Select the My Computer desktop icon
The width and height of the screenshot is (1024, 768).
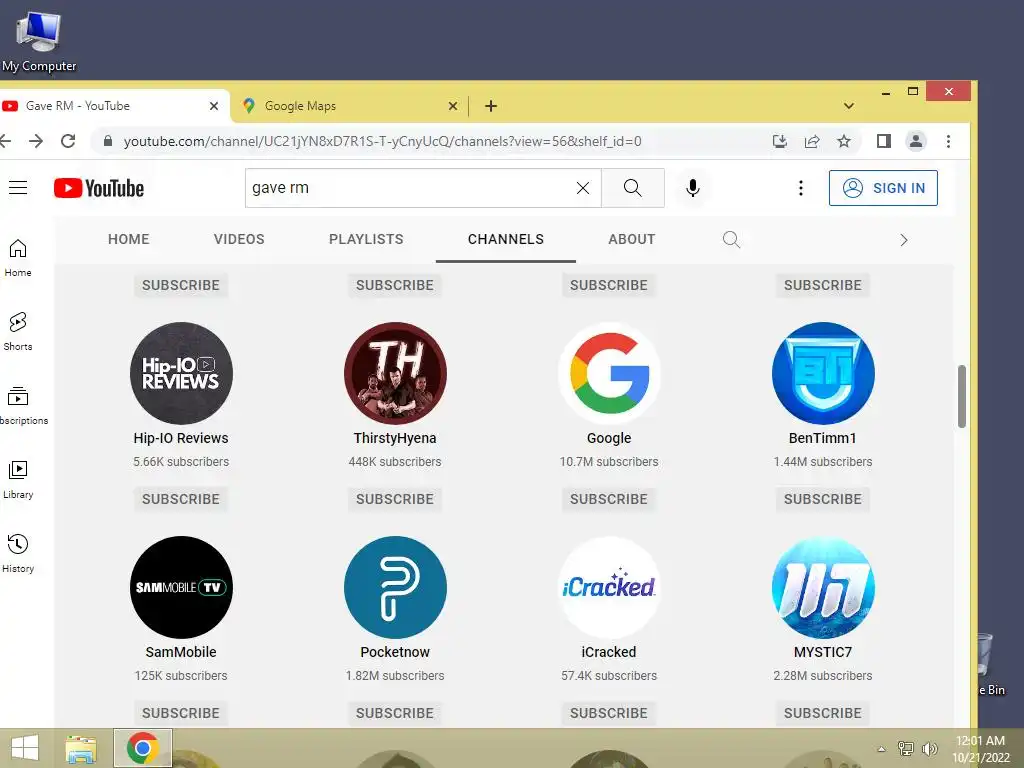pos(39,41)
